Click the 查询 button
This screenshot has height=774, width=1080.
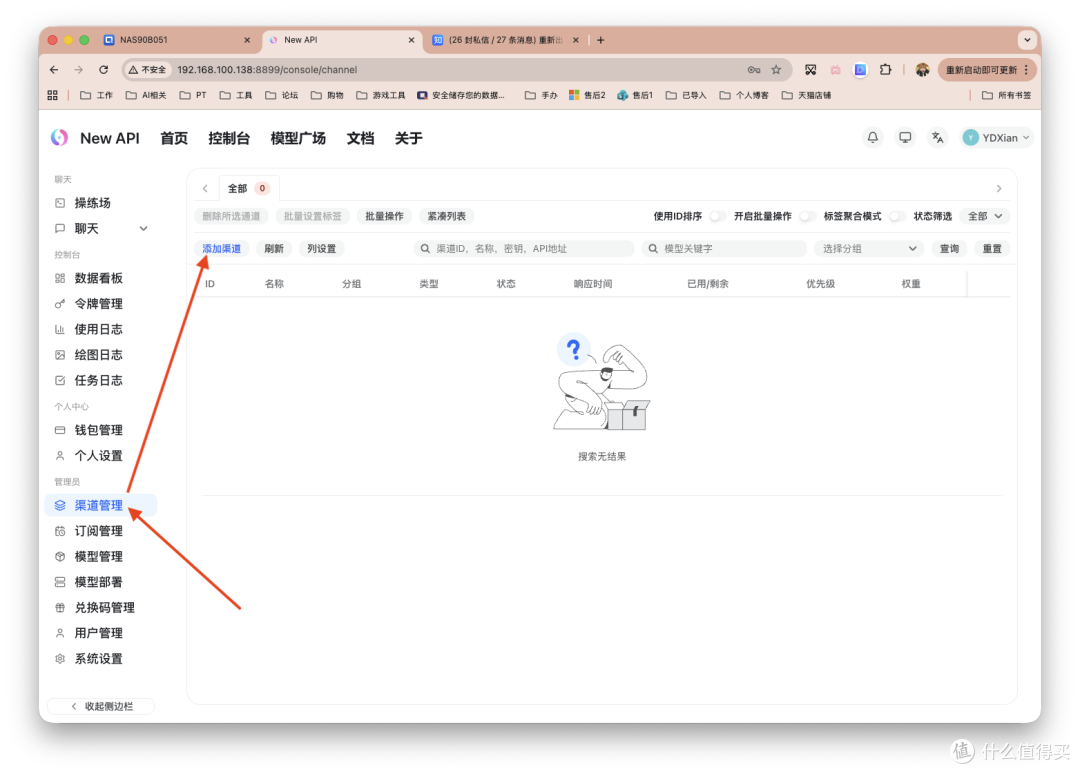(950, 249)
